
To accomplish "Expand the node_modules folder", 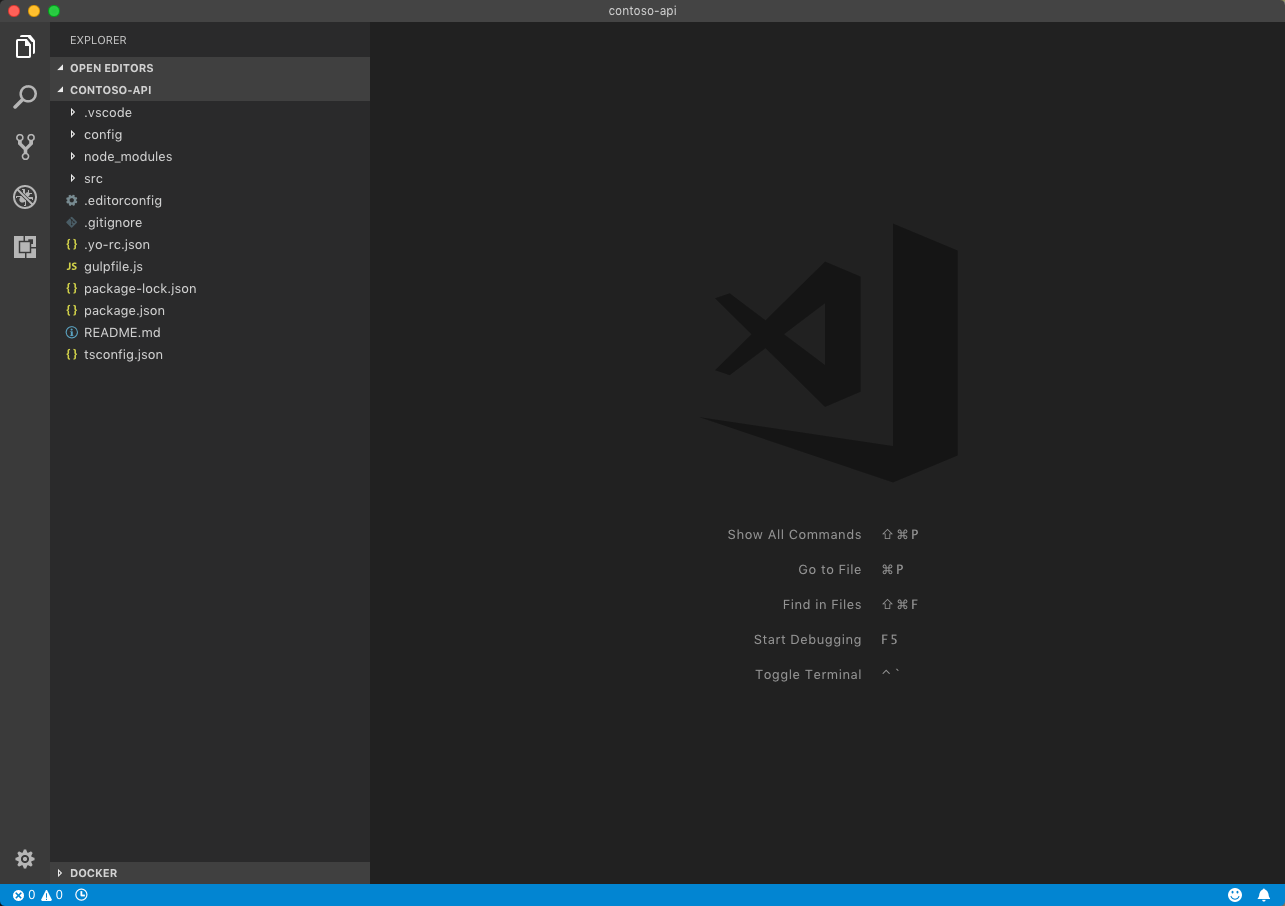I will pos(128,156).
